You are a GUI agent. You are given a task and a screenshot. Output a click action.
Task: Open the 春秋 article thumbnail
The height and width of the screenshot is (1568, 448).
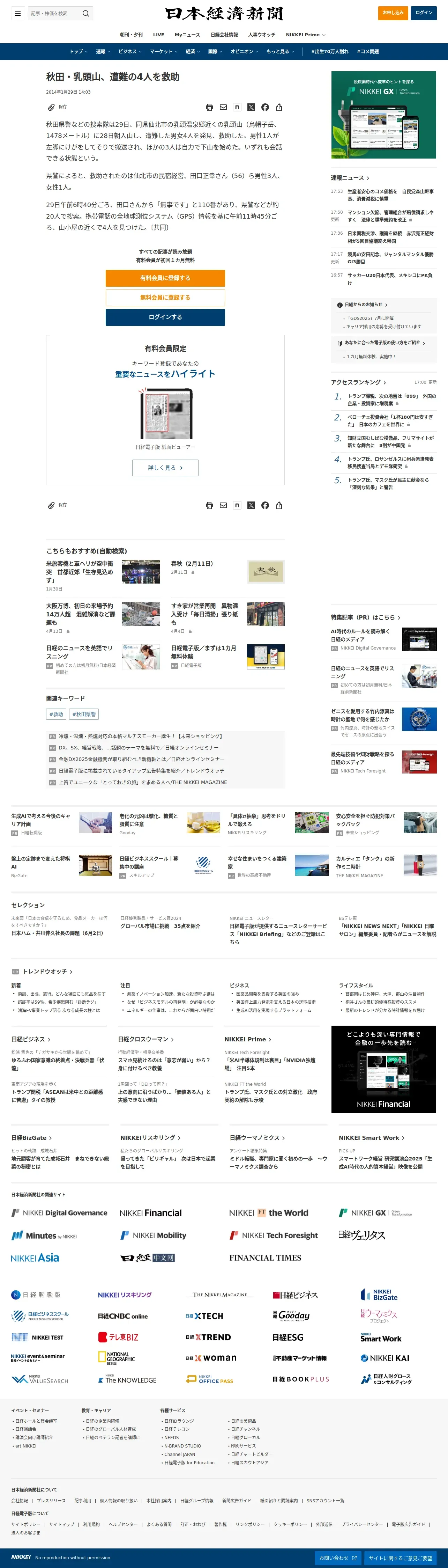point(266,572)
